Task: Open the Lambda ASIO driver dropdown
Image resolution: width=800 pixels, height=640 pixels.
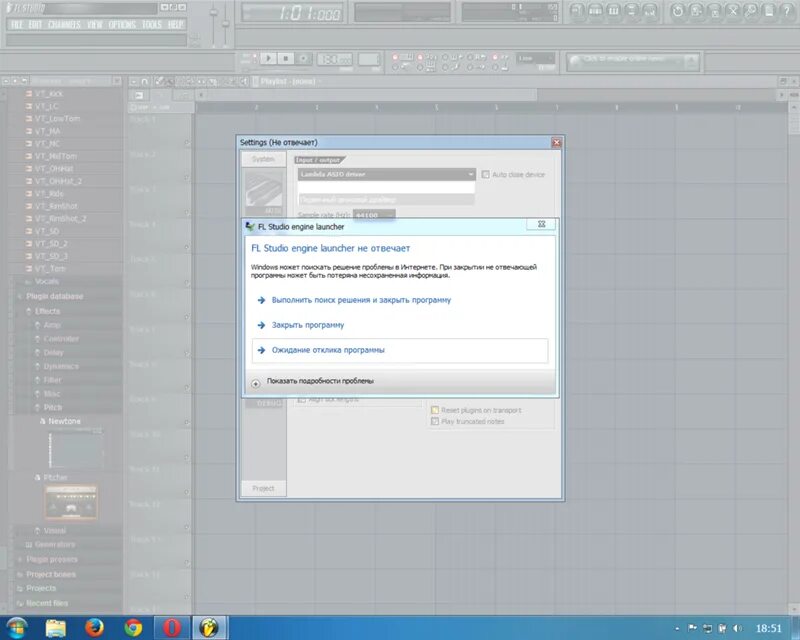Action: click(386, 175)
